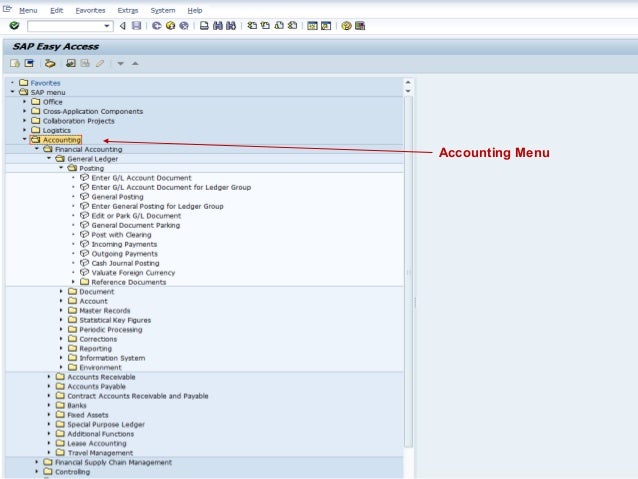Click the SAP Menu icon

29,63
